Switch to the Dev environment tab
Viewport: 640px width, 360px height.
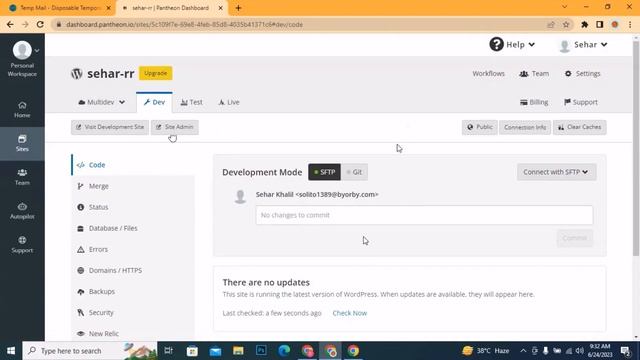154,102
